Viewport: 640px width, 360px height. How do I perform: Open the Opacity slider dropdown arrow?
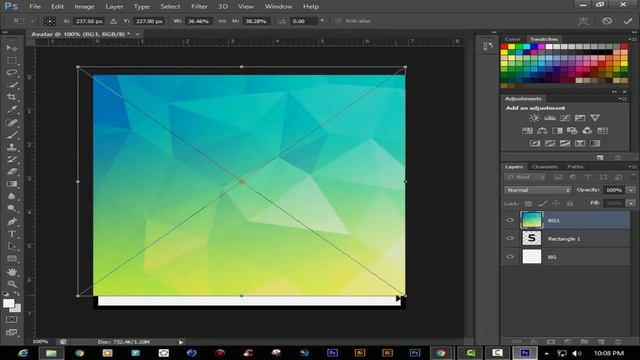pyautogui.click(x=631, y=190)
